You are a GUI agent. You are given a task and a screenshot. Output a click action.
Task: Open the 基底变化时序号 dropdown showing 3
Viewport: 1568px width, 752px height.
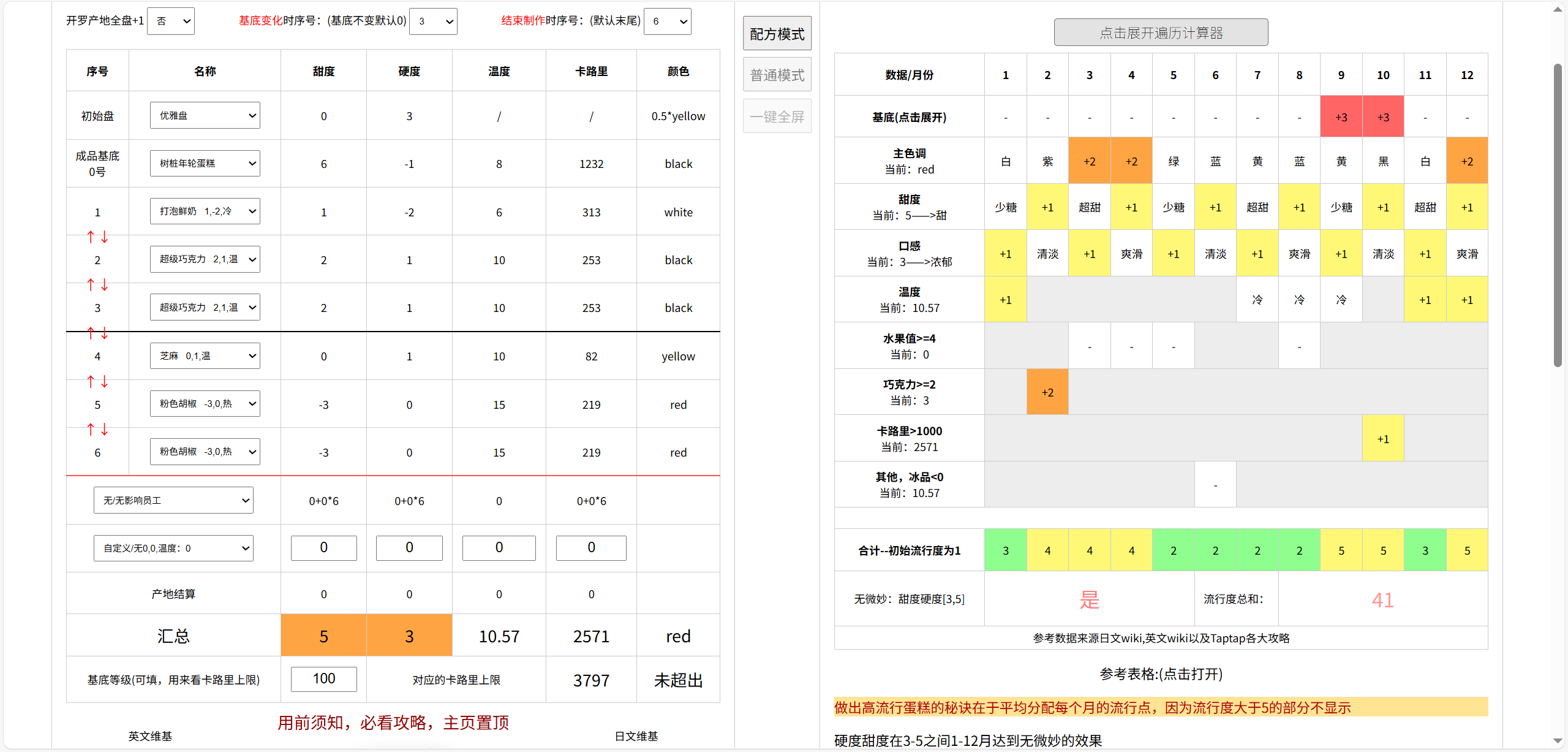click(433, 21)
